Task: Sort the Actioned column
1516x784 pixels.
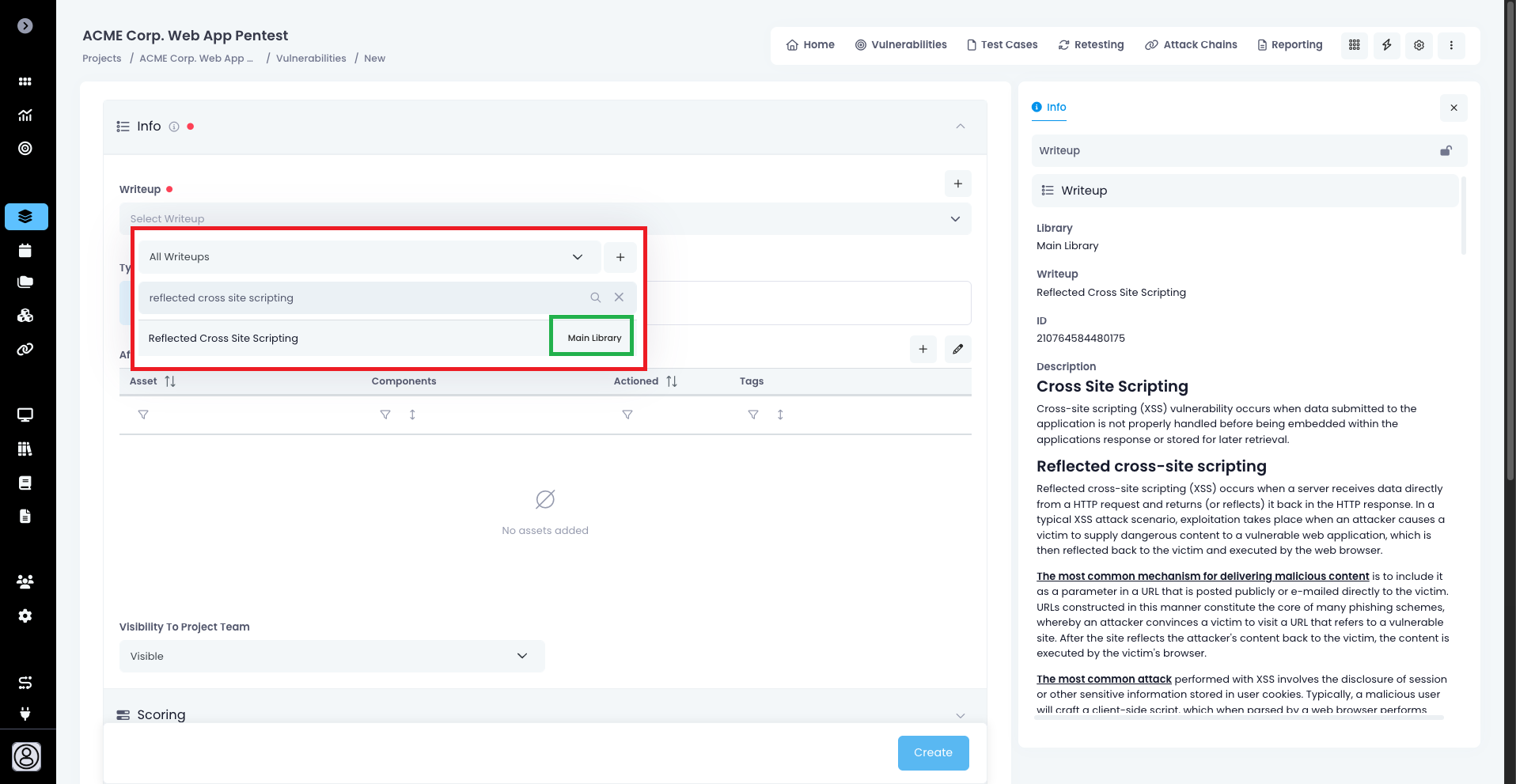Action: tap(672, 381)
